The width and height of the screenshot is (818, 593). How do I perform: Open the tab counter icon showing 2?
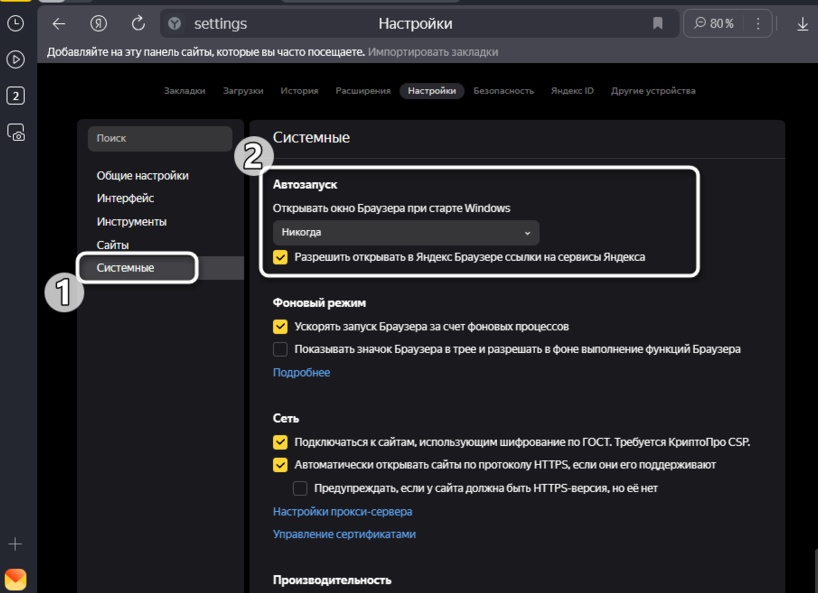pos(15,96)
